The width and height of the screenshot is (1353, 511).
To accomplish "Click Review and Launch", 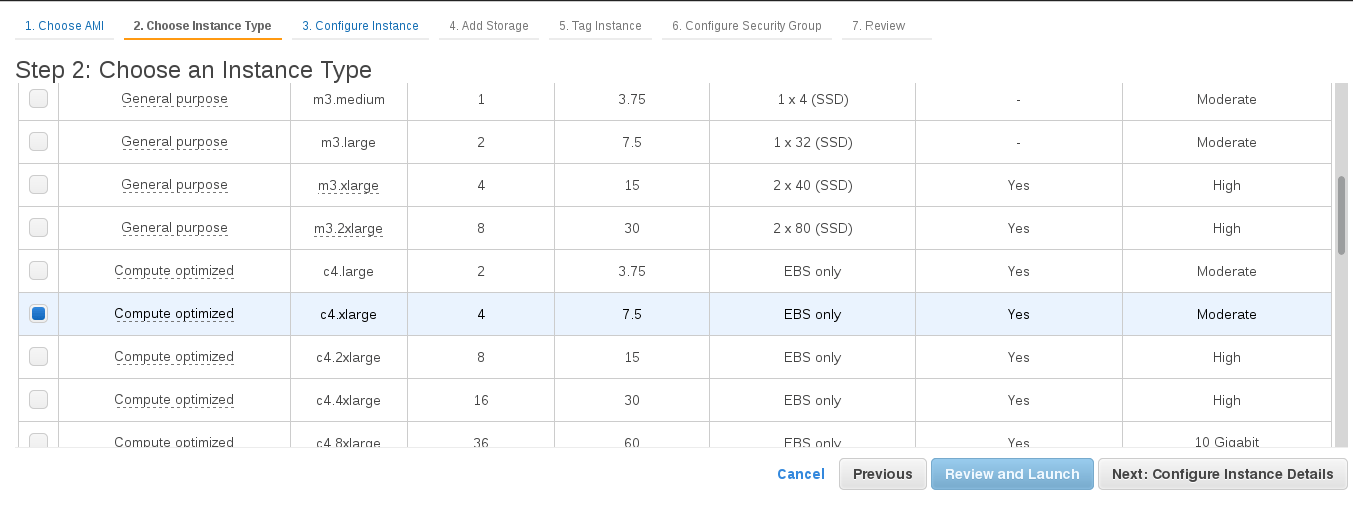I will click(1012, 474).
